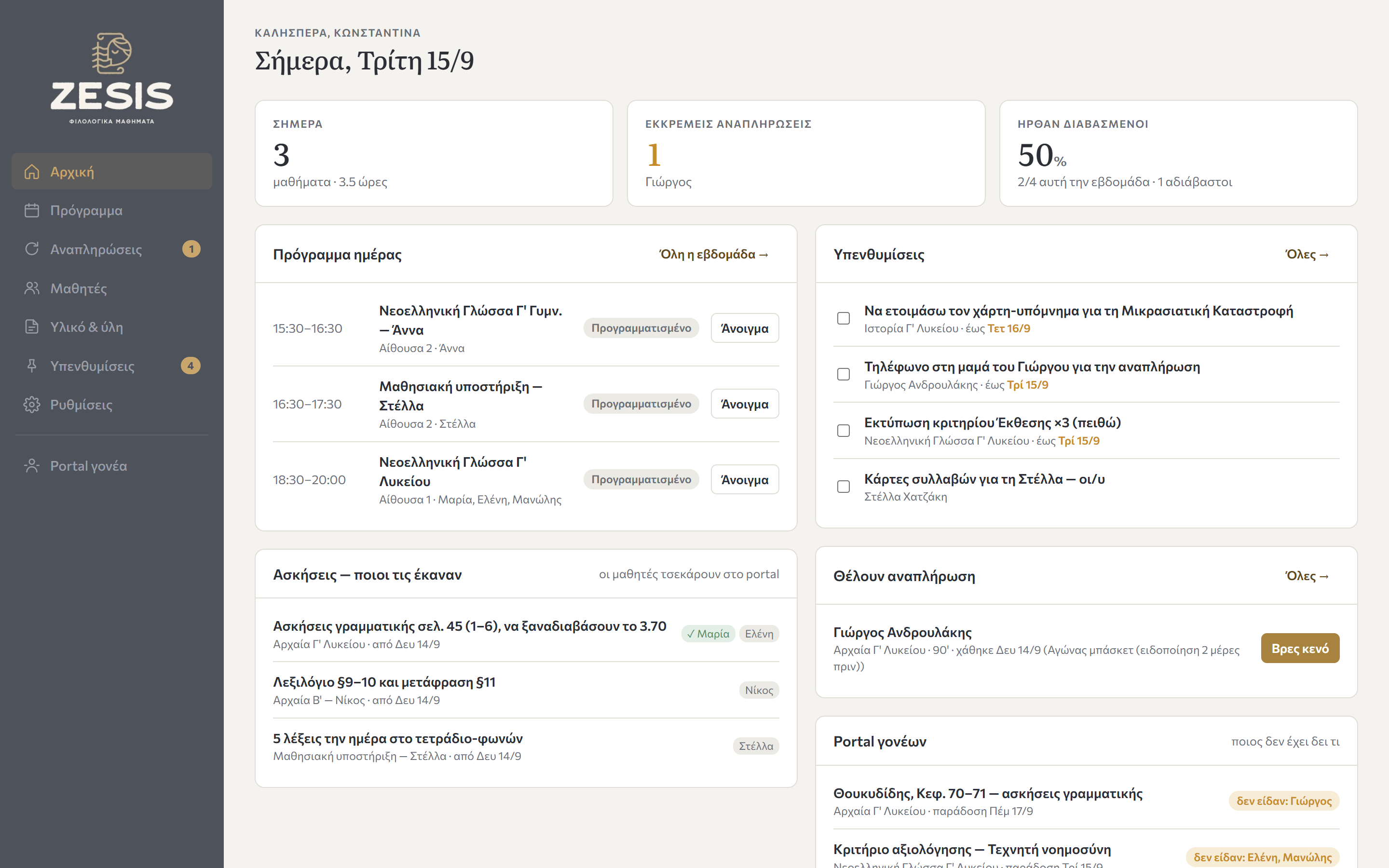Click Βρες κενό for Γιώργος Ανδρουλάκης

pyautogui.click(x=1300, y=649)
